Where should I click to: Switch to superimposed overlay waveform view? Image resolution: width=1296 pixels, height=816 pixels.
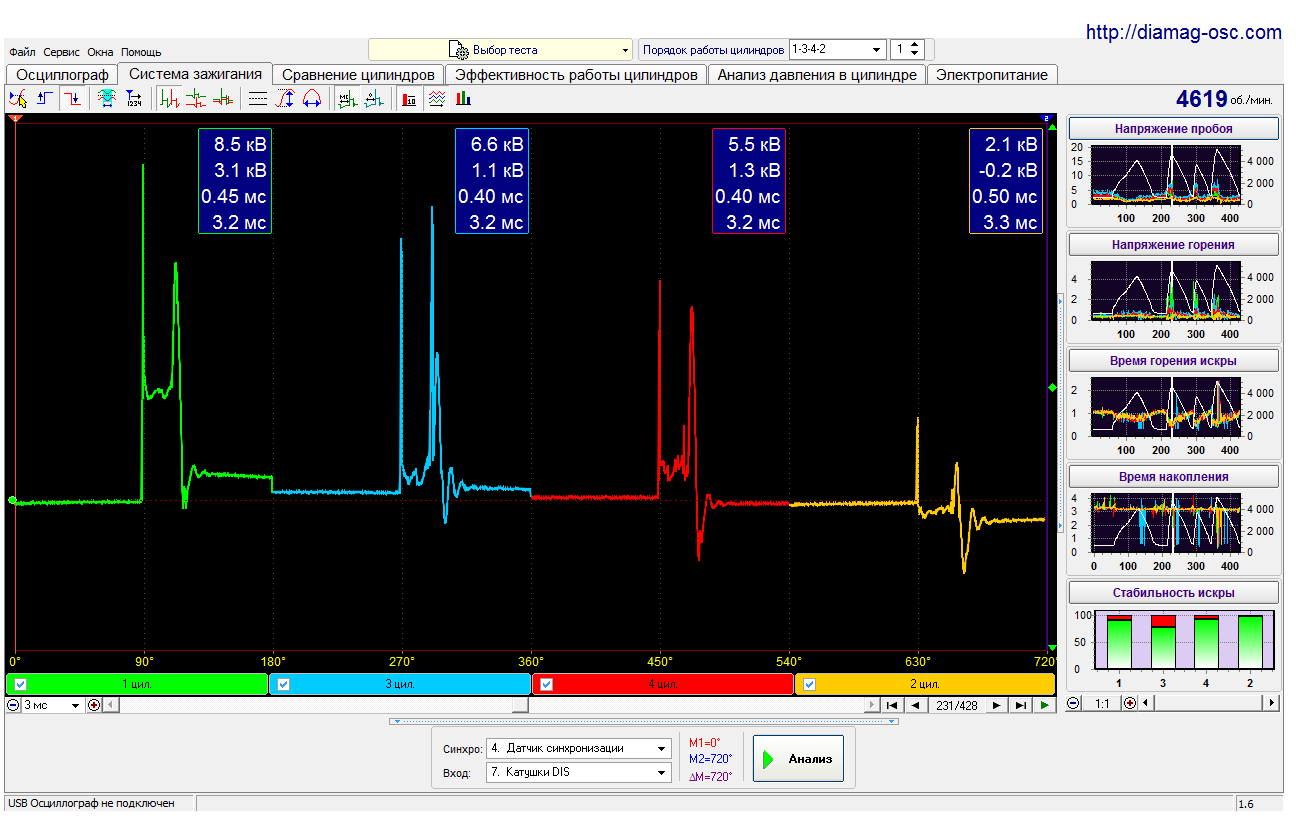click(x=224, y=98)
